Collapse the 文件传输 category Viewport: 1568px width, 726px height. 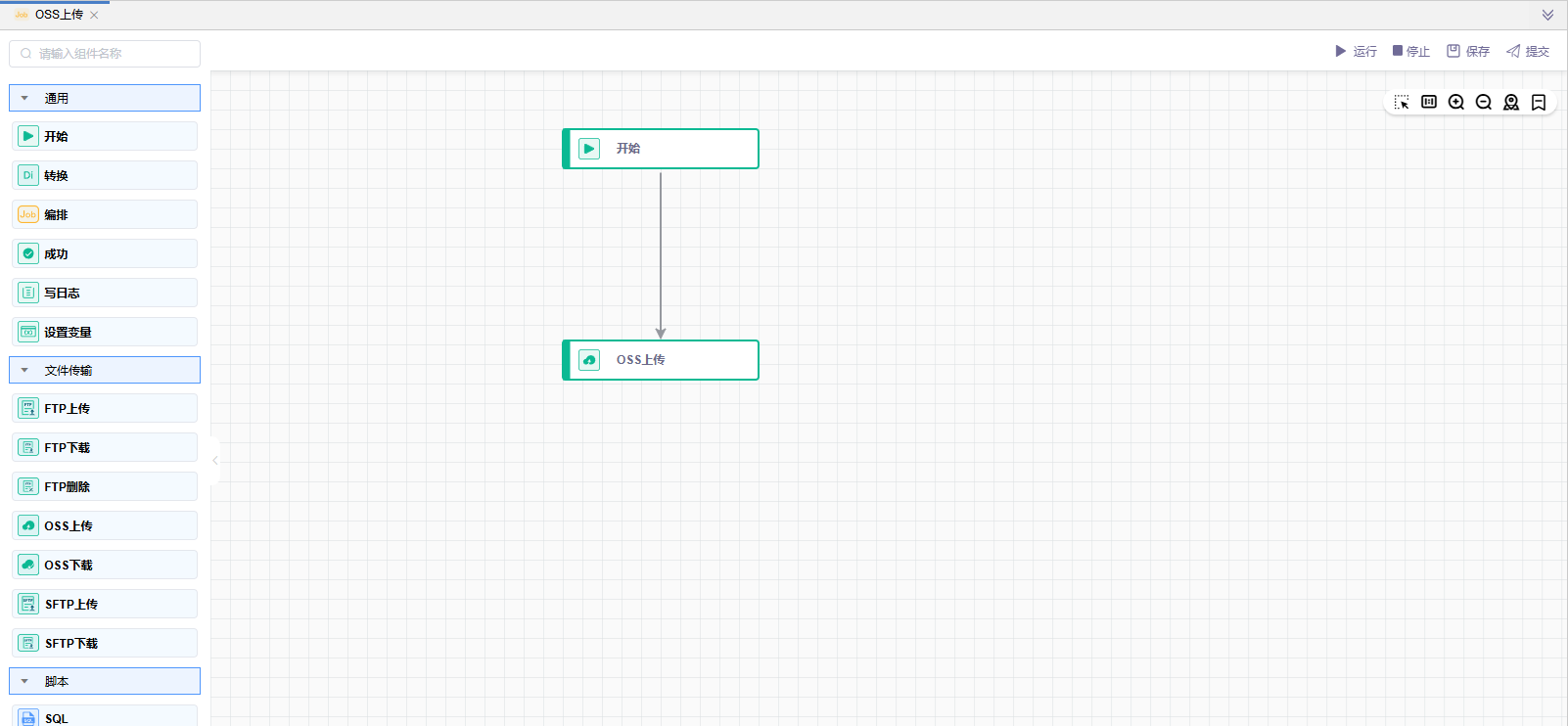25,371
